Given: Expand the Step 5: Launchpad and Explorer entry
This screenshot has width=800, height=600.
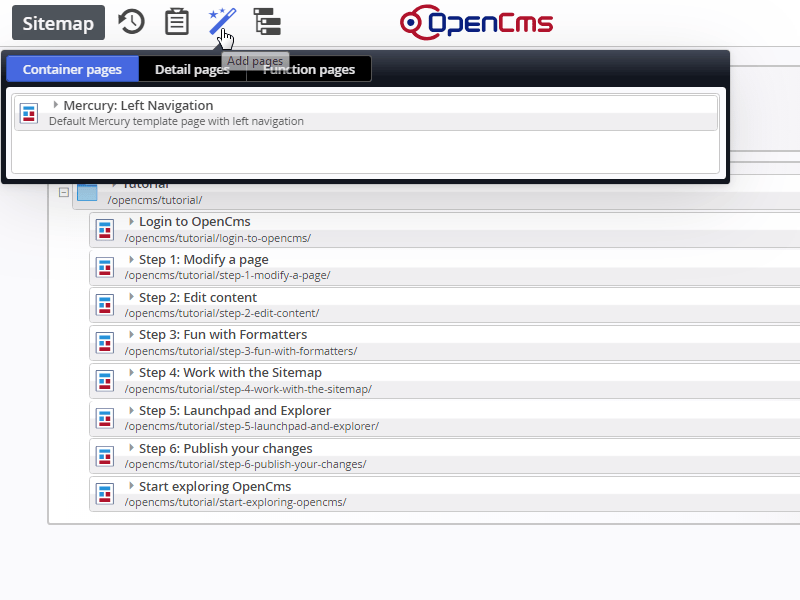Looking at the screenshot, I should (x=130, y=410).
